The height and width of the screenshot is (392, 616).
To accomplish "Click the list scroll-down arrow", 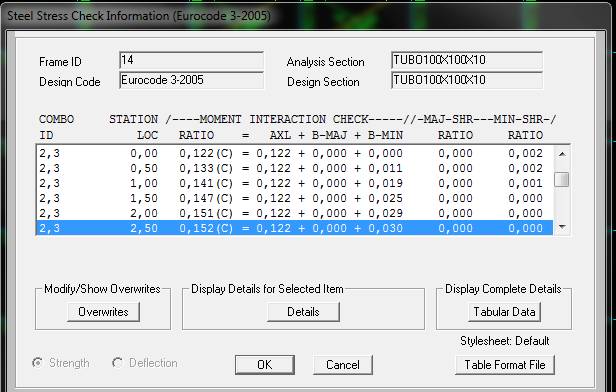I will tap(562, 227).
